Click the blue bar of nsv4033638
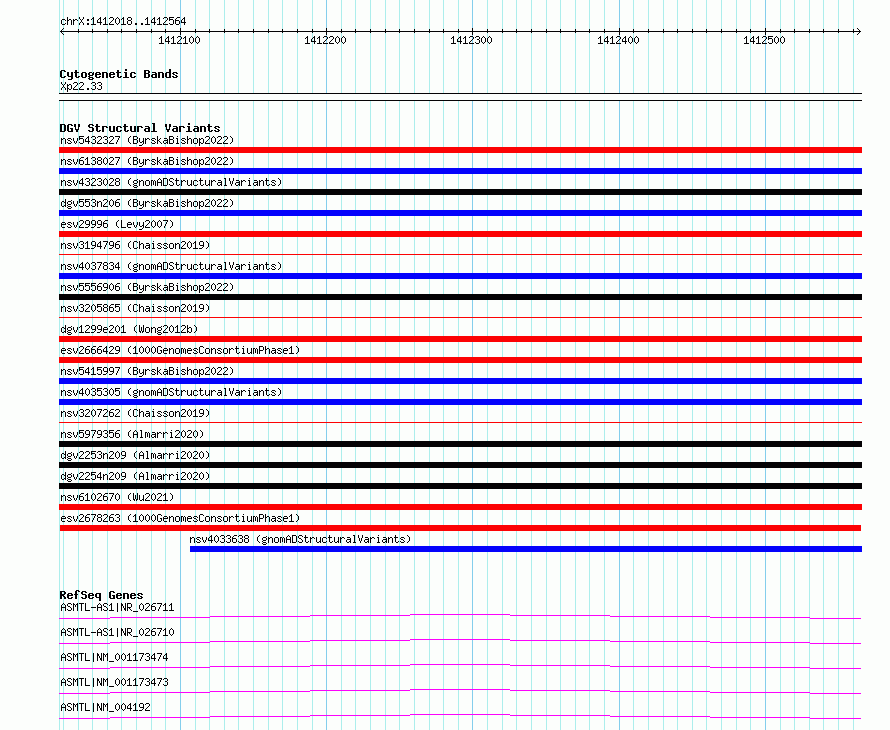 526,549
